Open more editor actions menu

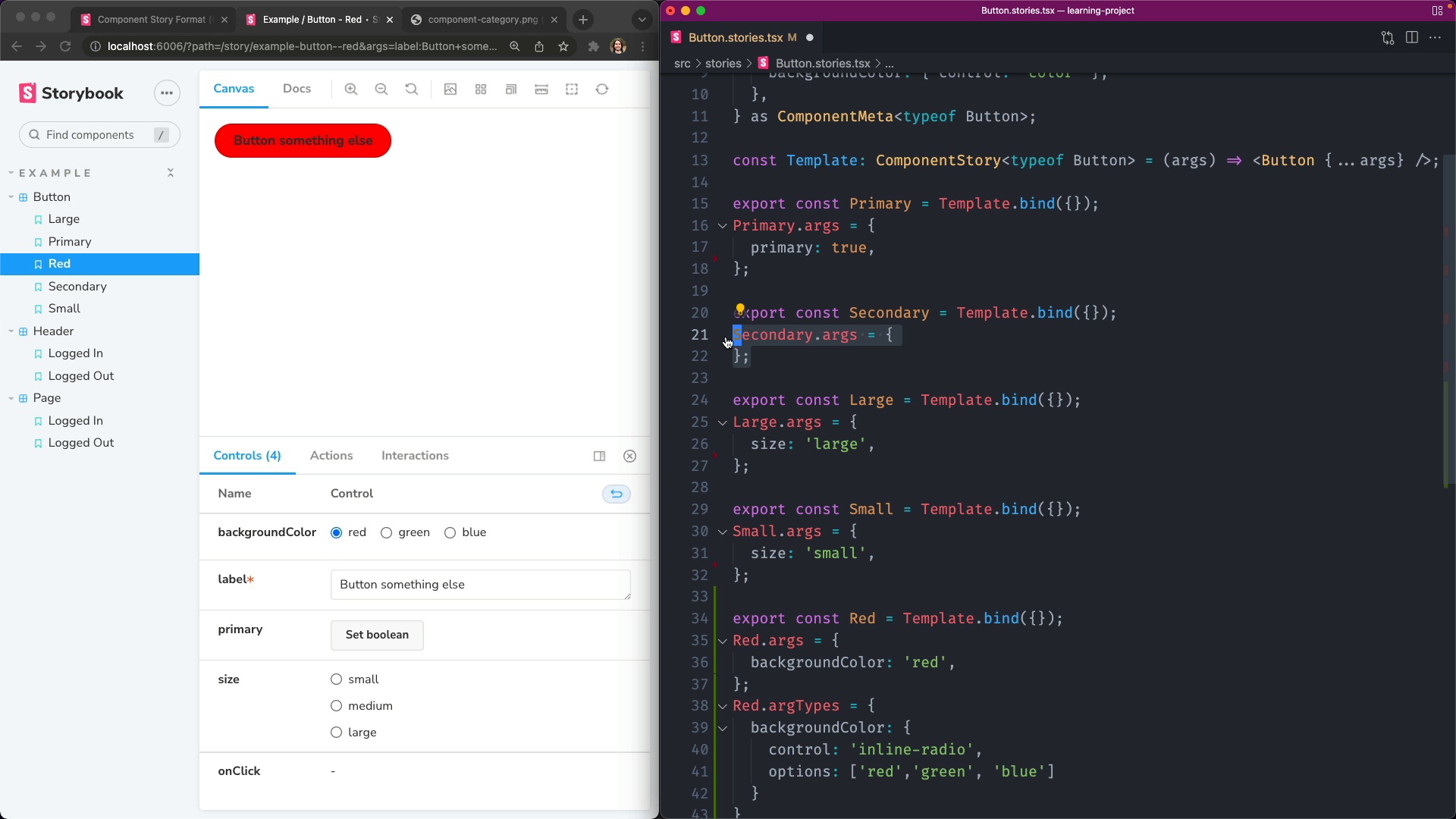[1436, 37]
